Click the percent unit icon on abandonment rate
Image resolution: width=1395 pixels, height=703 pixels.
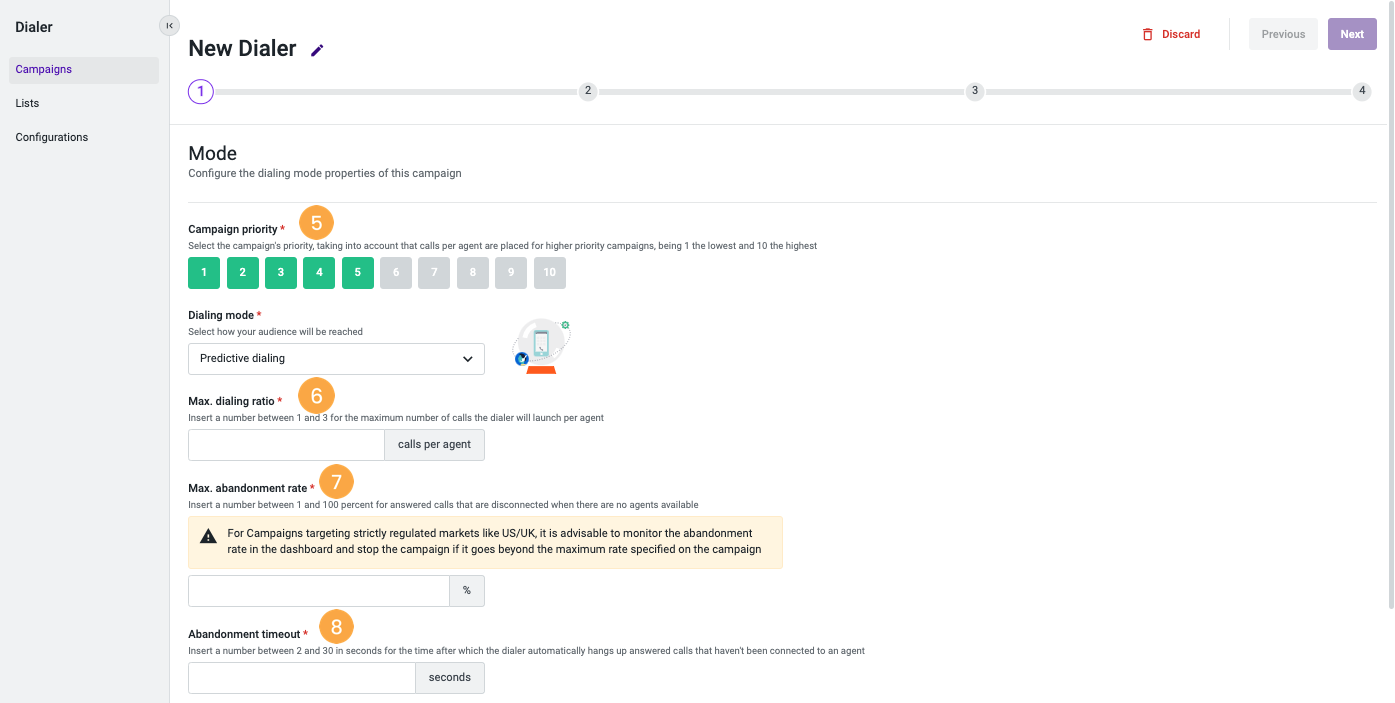coord(466,590)
